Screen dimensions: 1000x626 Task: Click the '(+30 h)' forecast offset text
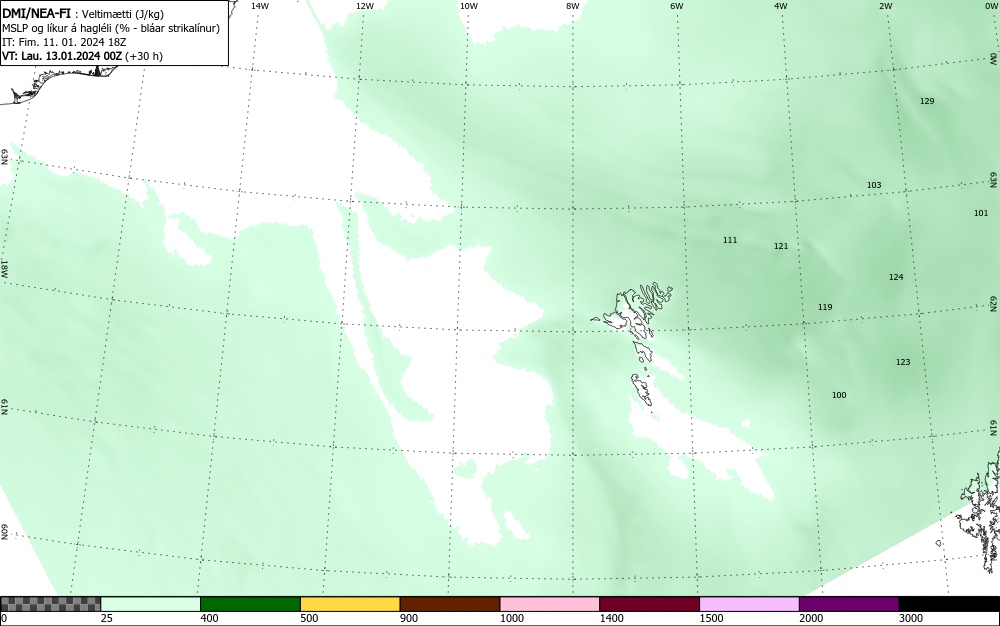tap(143, 56)
